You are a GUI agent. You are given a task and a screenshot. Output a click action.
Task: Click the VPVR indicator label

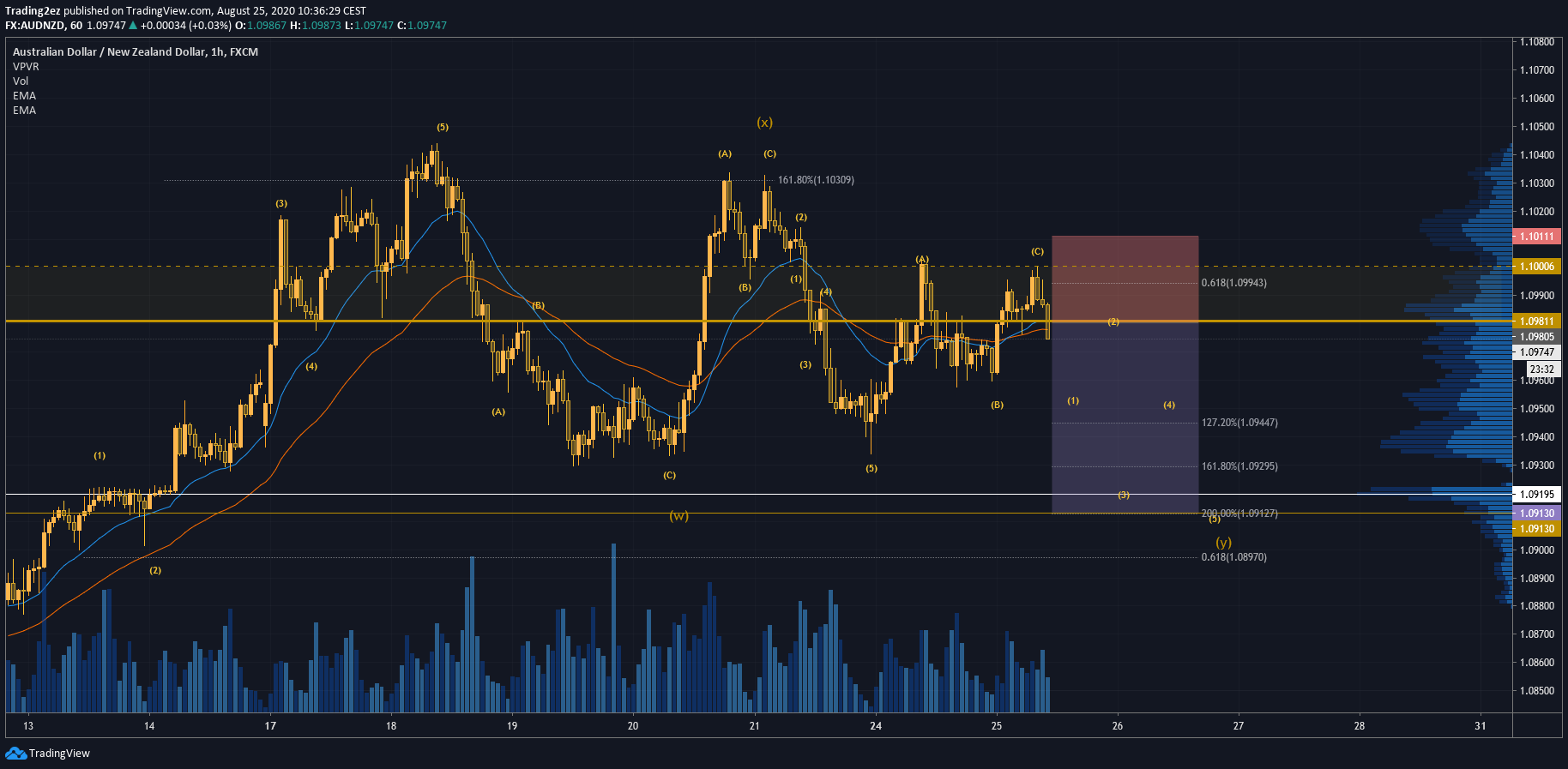(26, 66)
